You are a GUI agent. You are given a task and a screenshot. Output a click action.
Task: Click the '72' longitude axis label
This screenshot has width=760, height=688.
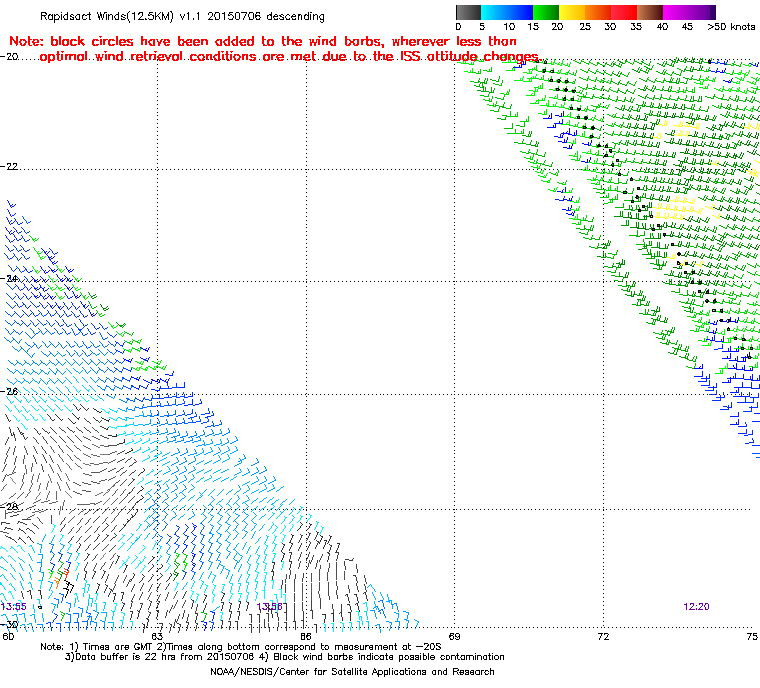coord(603,637)
